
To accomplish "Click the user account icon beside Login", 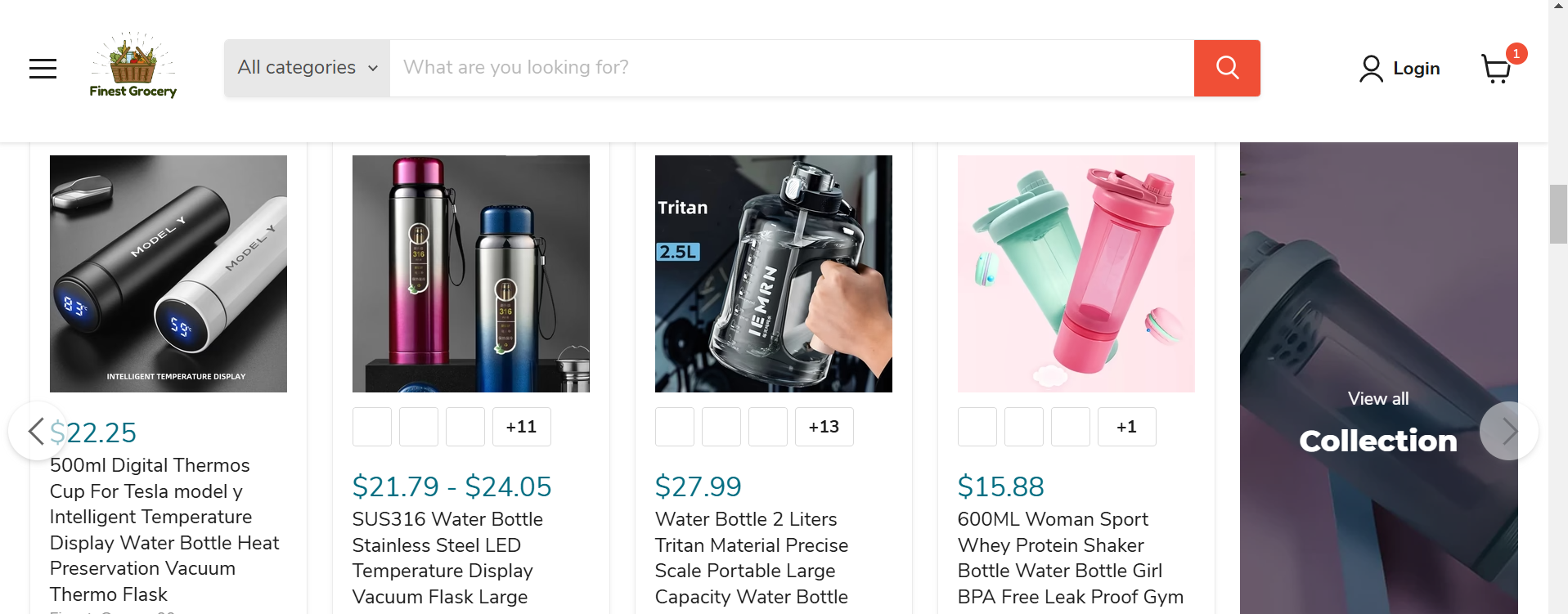I will pos(1371,69).
